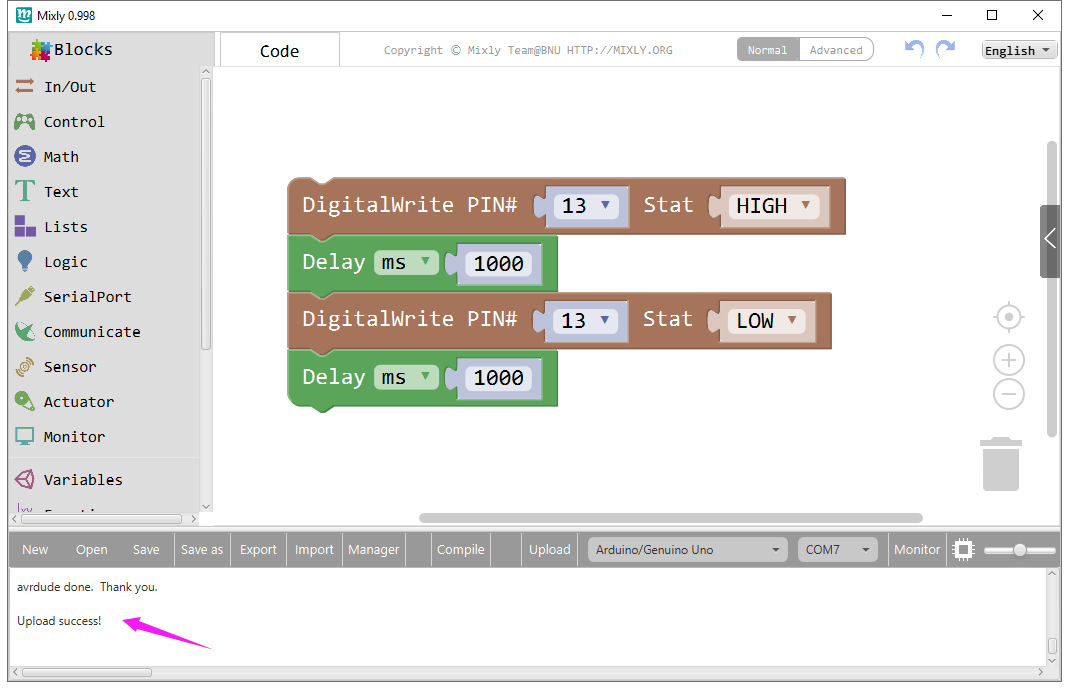Expand the side panel arrow handle
The height and width of the screenshot is (689, 1069).
(x=1050, y=239)
